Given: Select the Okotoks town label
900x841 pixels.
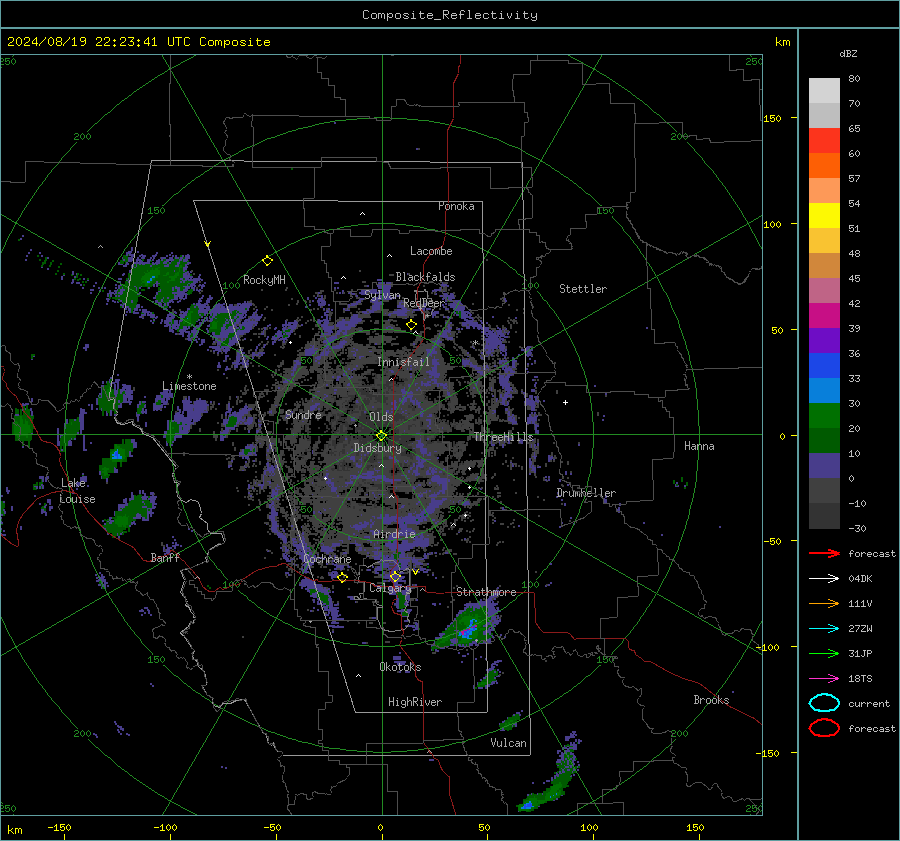Looking at the screenshot, I should [400, 667].
